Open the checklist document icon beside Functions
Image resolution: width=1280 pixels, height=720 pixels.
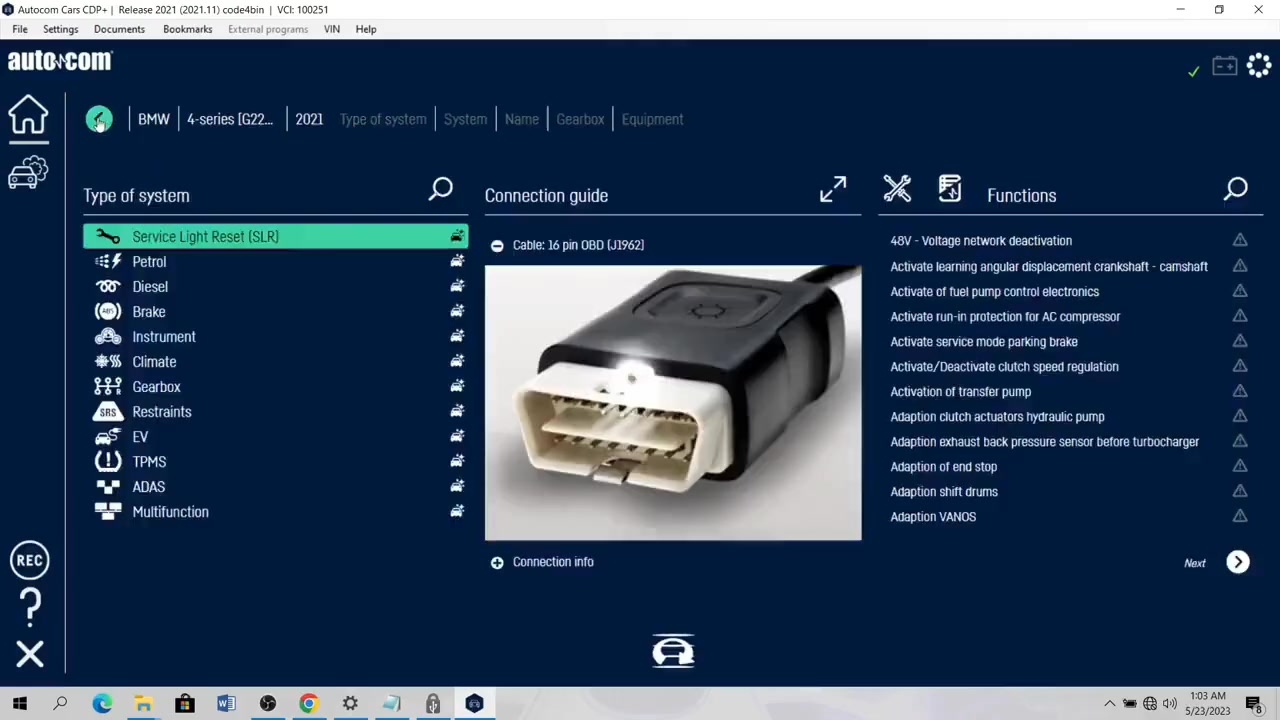[949, 188]
